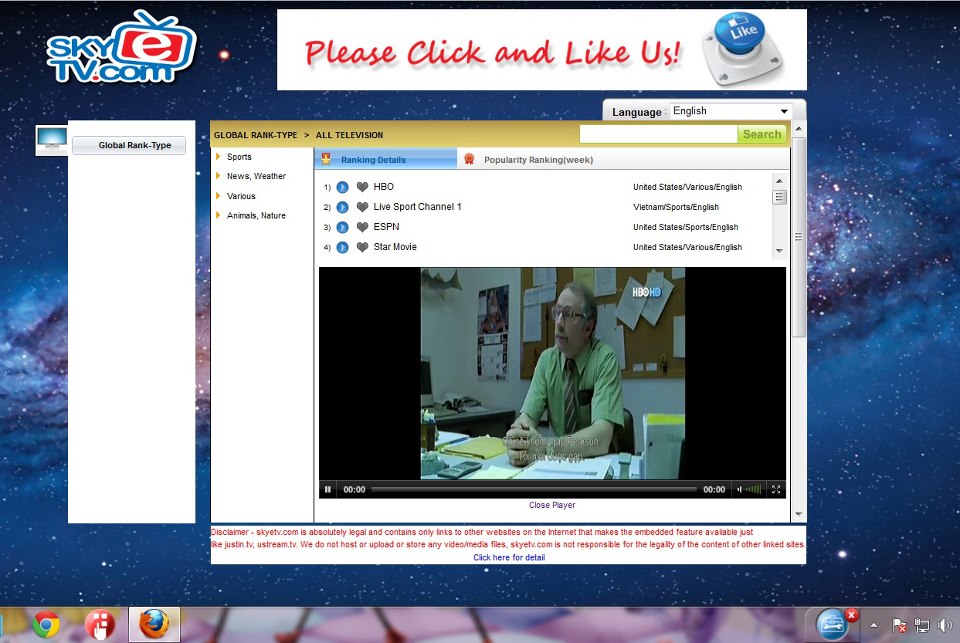Click the video frame in the player
Image resolution: width=960 pixels, height=643 pixels.
(x=552, y=374)
